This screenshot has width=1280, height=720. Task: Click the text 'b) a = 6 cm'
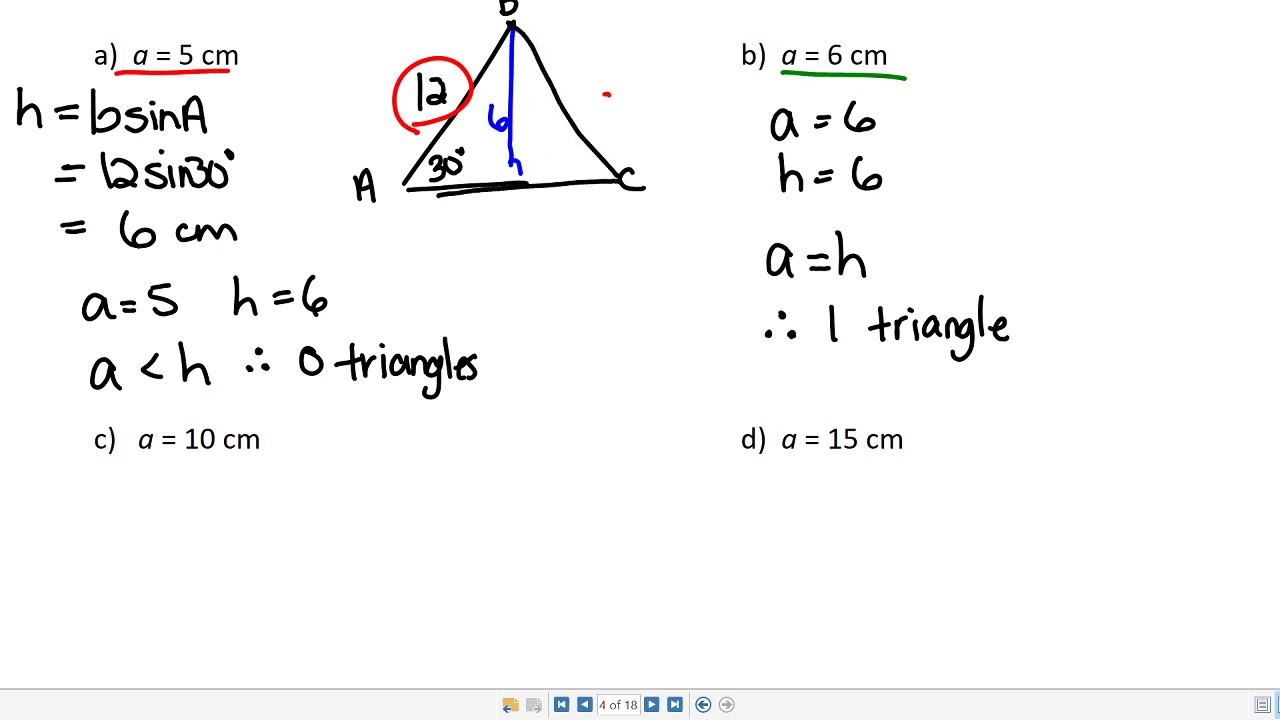pyautogui.click(x=814, y=56)
